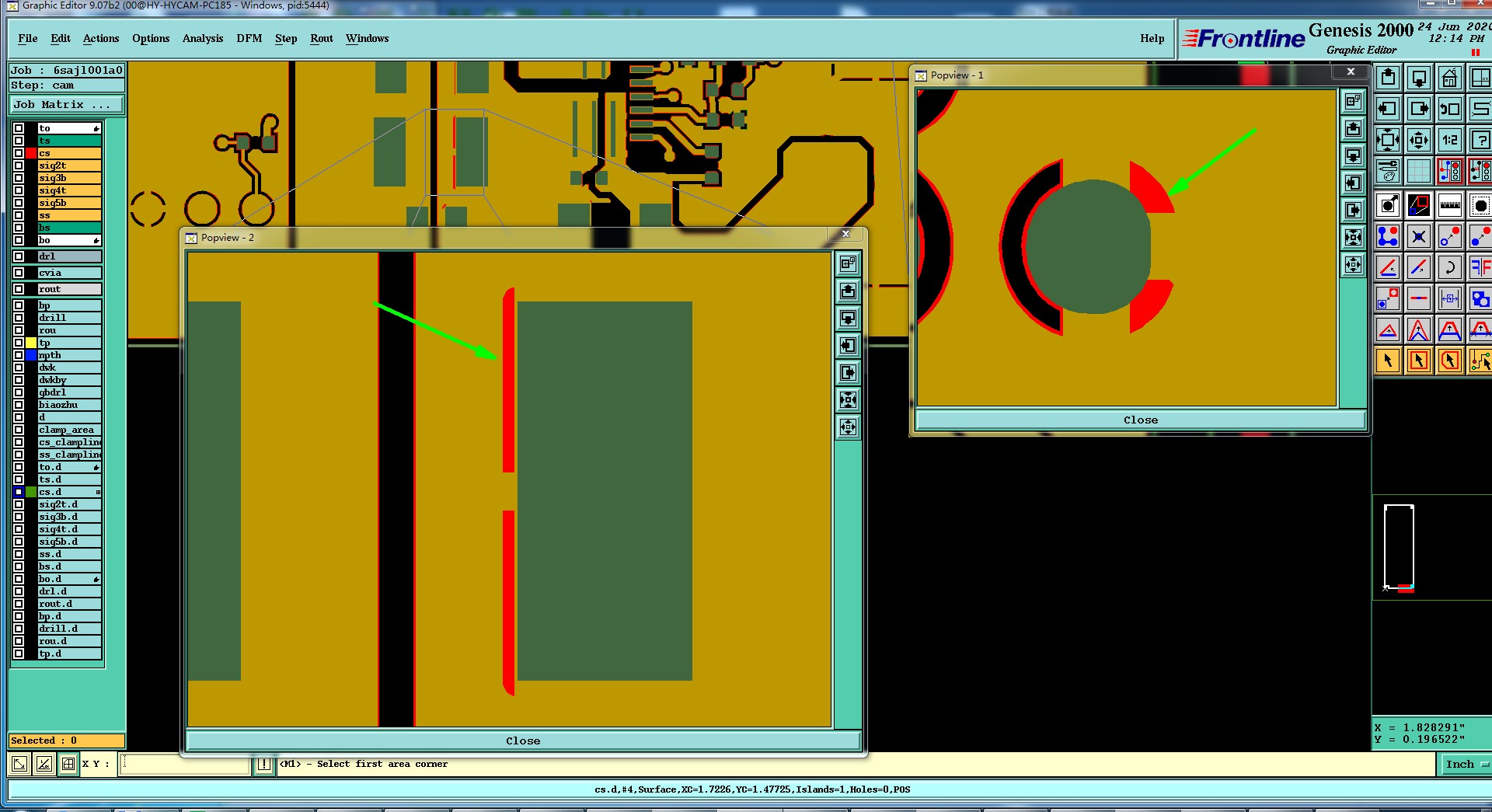This screenshot has width=1492, height=812.
Task: Click the blue color swatch of npth layer
Action: pos(31,355)
